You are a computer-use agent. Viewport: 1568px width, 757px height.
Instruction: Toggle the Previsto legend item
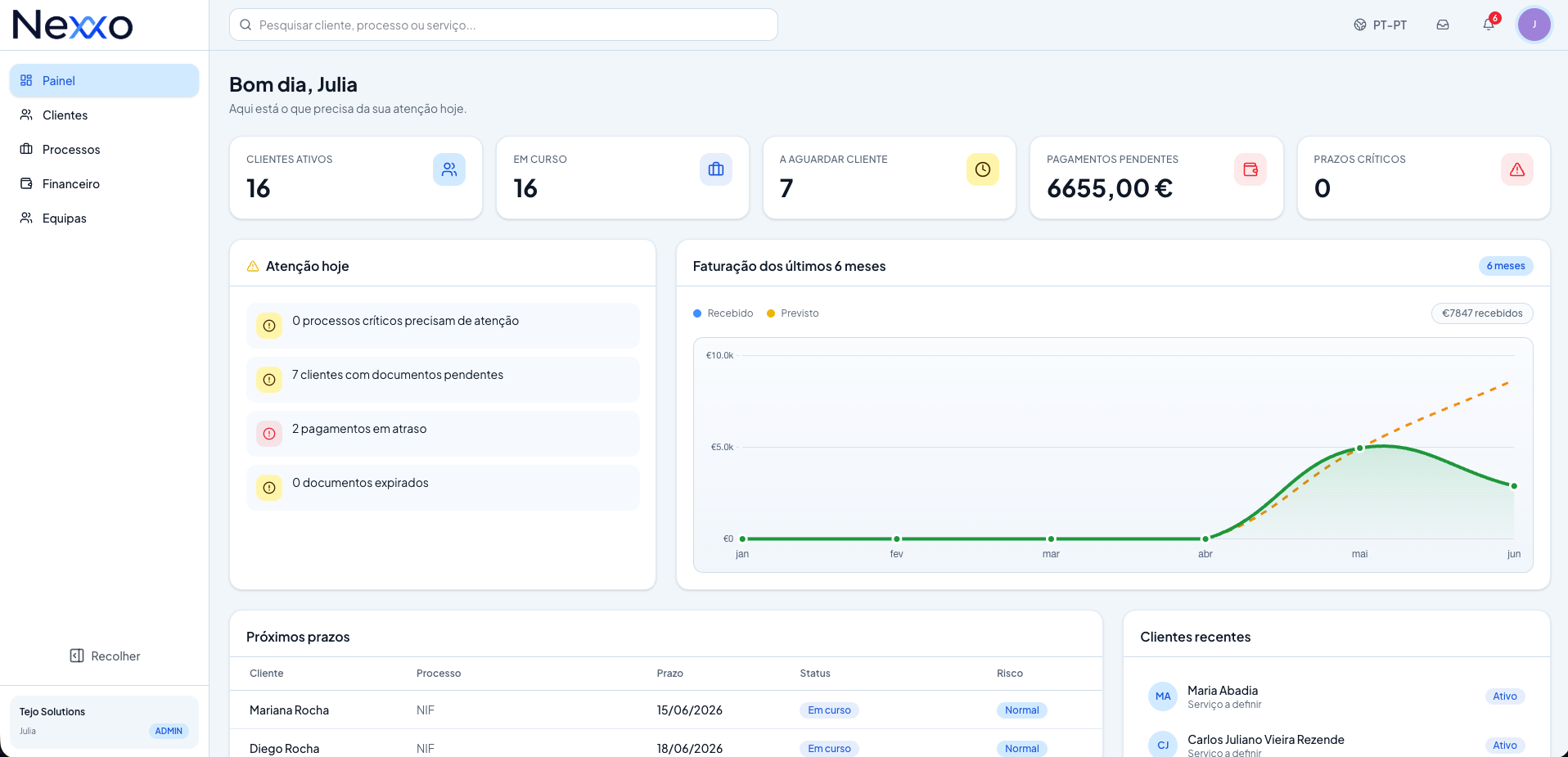point(793,313)
